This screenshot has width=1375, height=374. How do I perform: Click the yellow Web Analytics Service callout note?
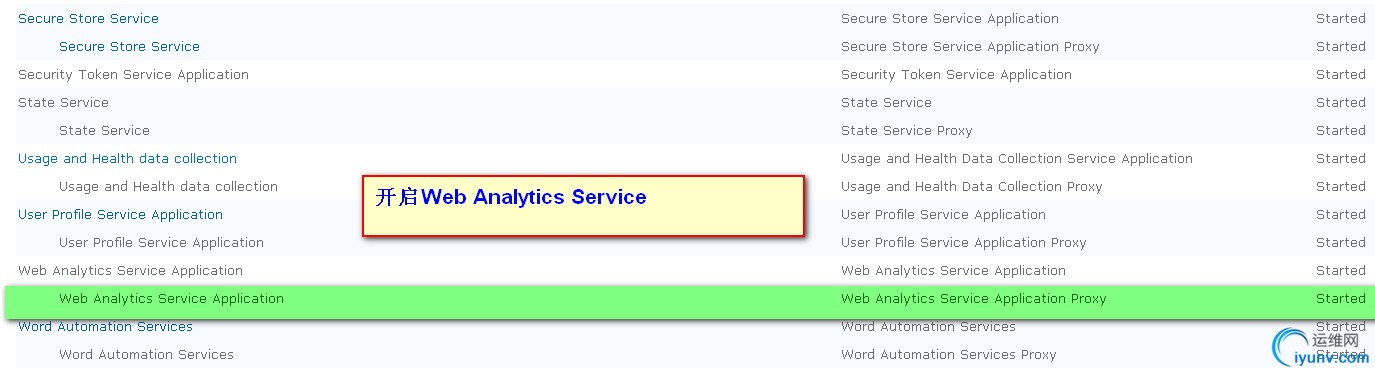pyautogui.click(x=583, y=206)
